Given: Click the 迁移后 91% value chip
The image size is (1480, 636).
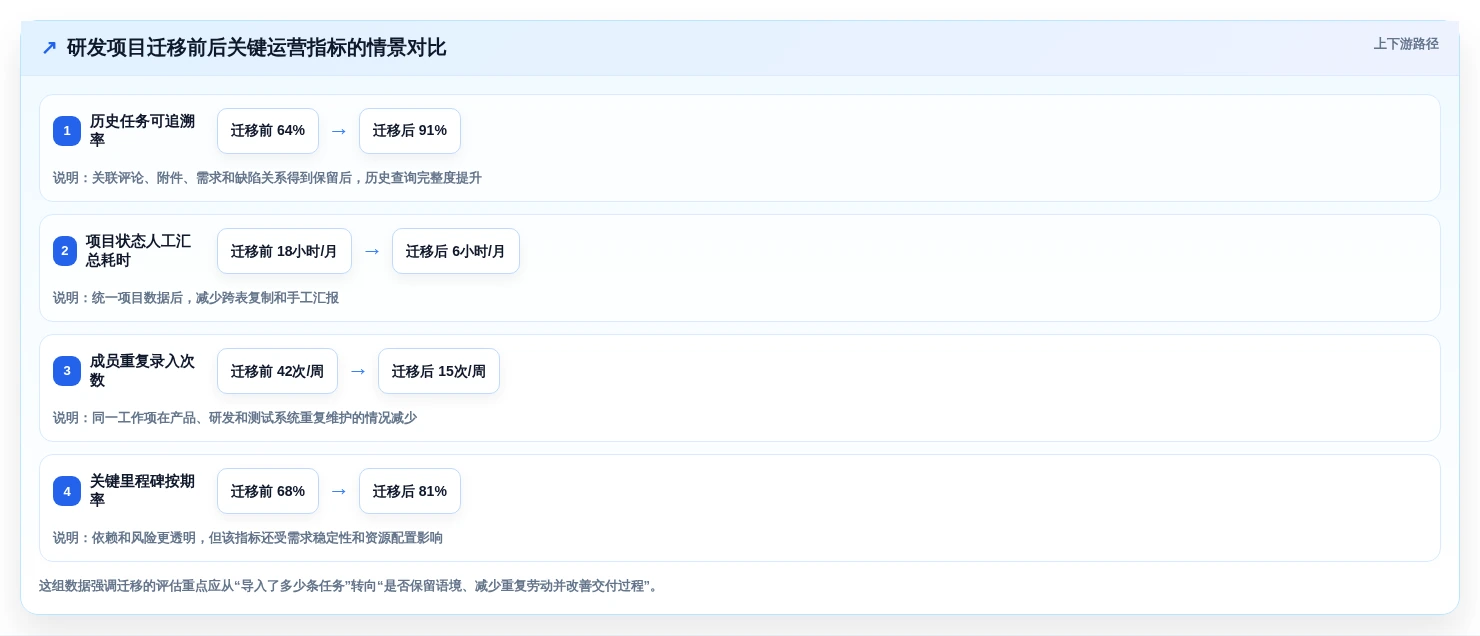Looking at the screenshot, I should coord(410,131).
